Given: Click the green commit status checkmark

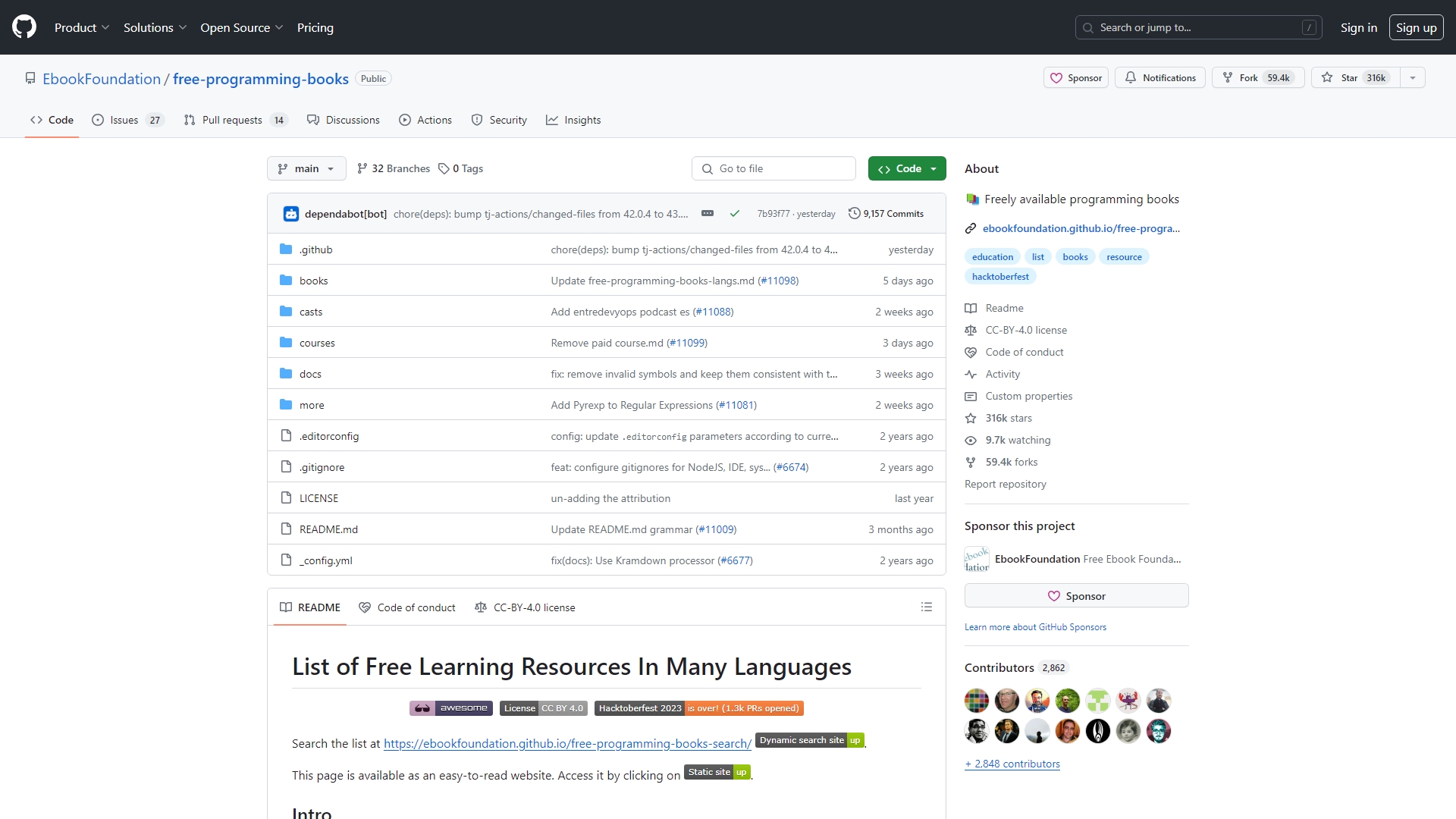Looking at the screenshot, I should pos(735,214).
